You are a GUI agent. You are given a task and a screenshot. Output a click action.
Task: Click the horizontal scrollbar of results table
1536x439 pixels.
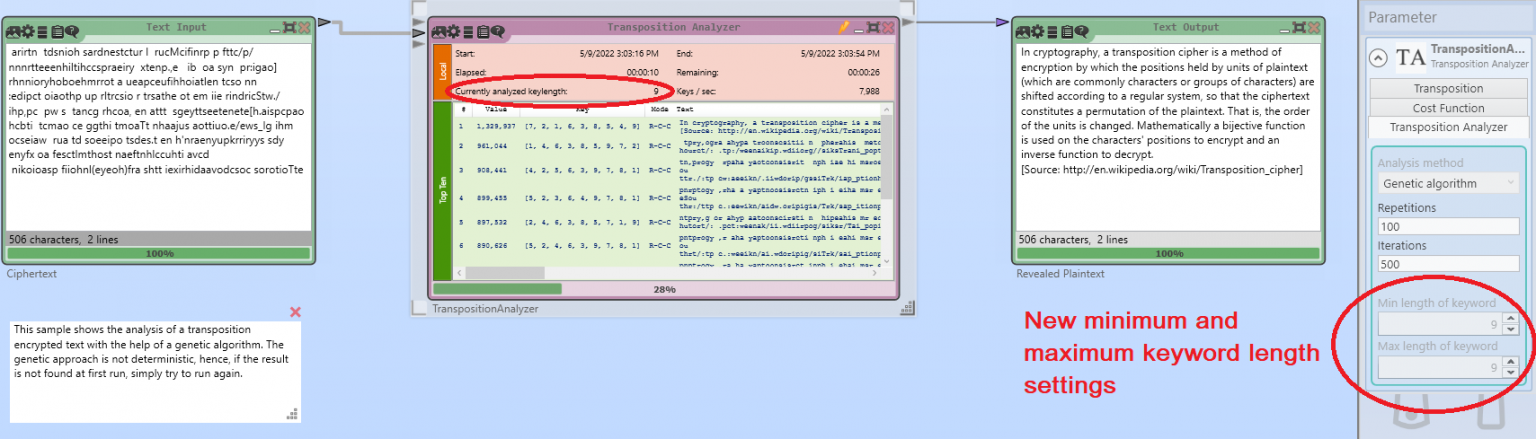click(668, 272)
